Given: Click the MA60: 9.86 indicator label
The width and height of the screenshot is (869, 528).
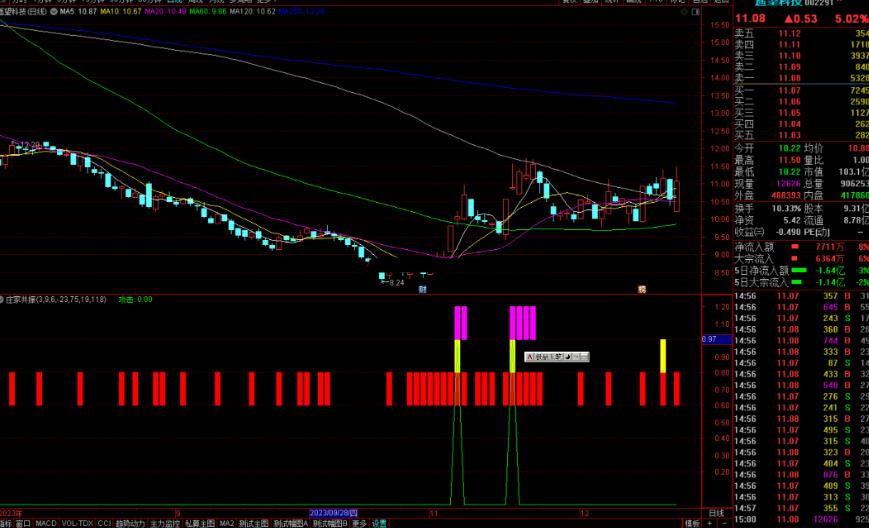Looking at the screenshot, I should pyautogui.click(x=208, y=11).
